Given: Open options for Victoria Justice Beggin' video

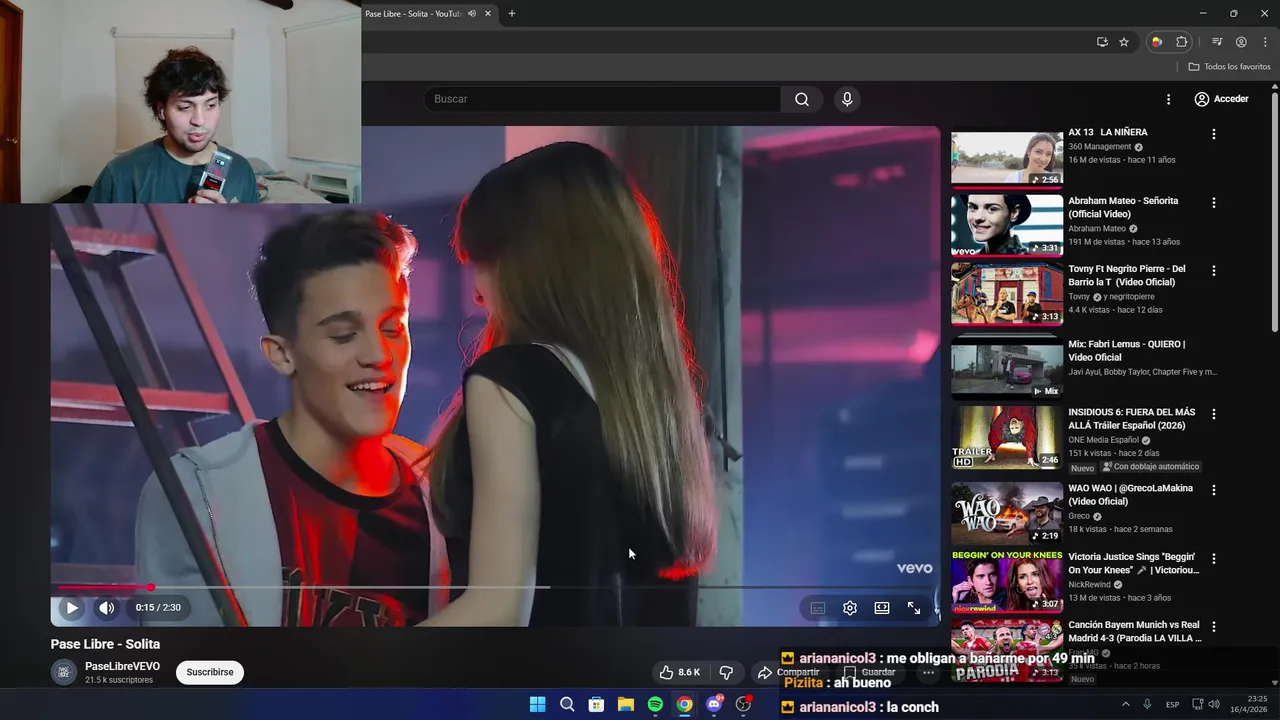Looking at the screenshot, I should 1214,558.
